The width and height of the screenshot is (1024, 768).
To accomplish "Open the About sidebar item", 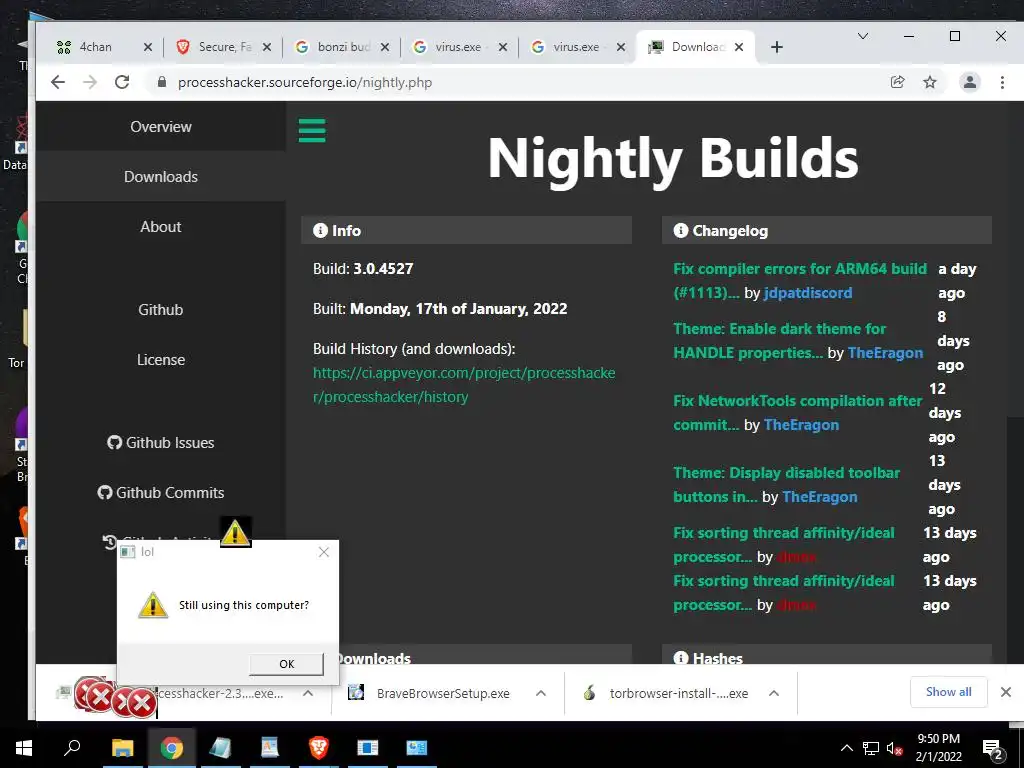I will tap(161, 227).
